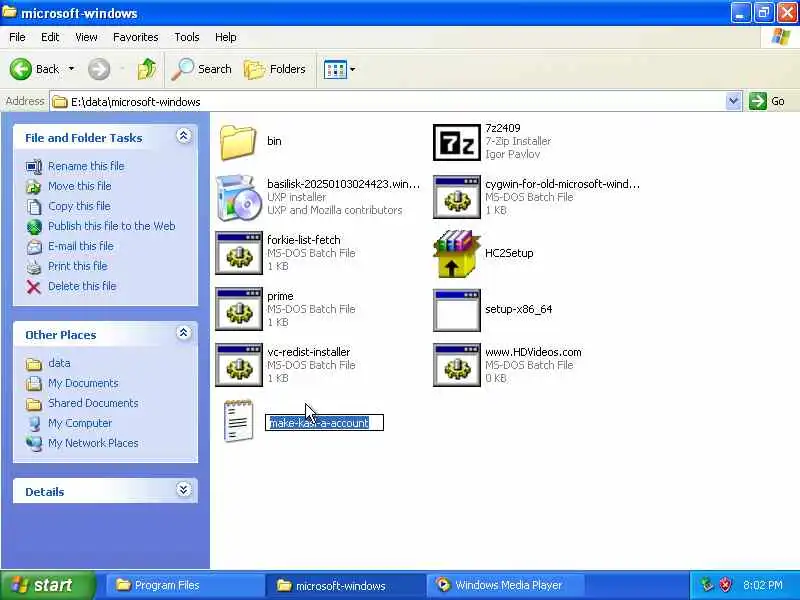Click Rename this file link
Screen dimensions: 800x600
point(86,166)
